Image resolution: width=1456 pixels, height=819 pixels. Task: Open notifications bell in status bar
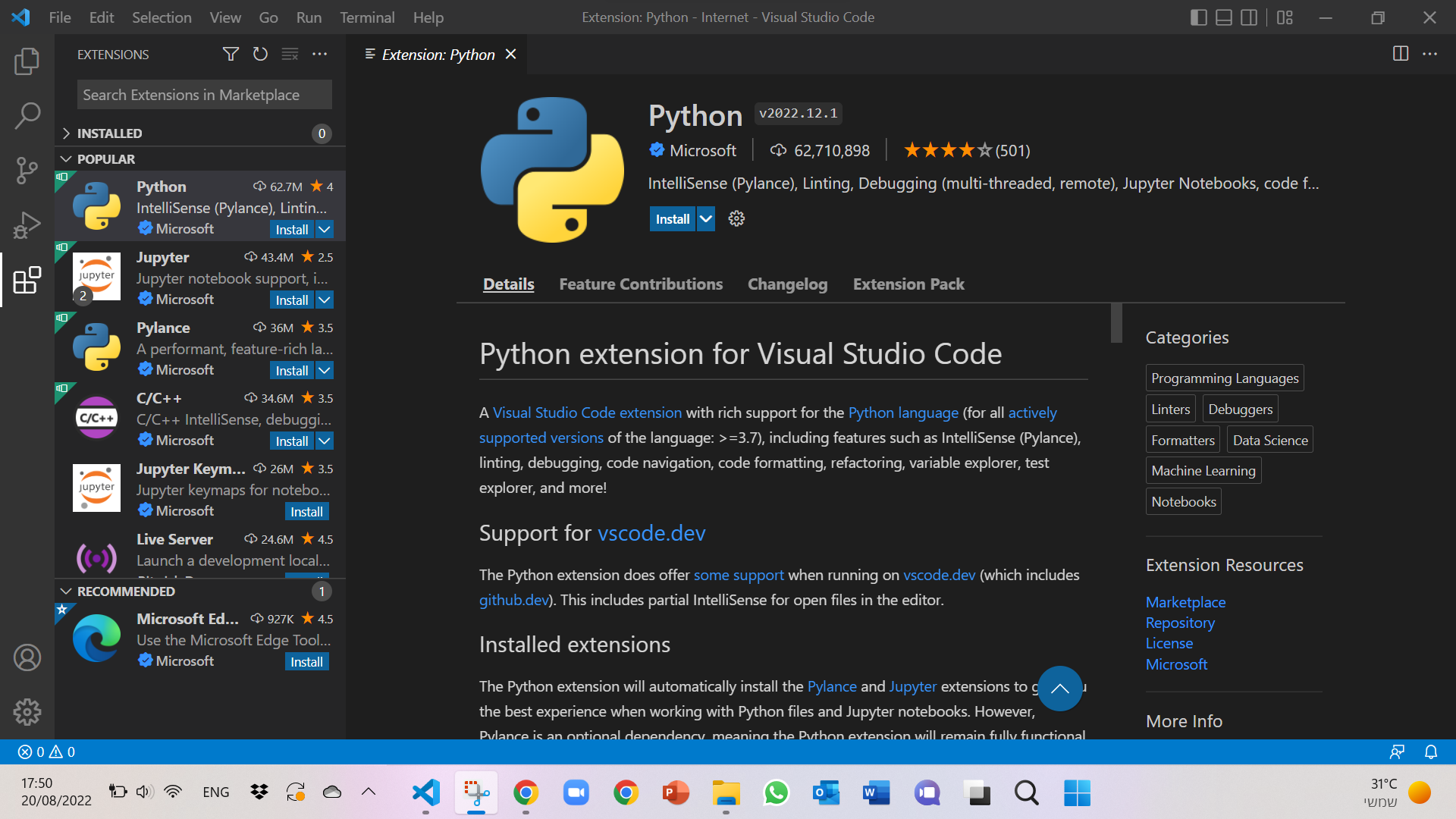(x=1431, y=752)
